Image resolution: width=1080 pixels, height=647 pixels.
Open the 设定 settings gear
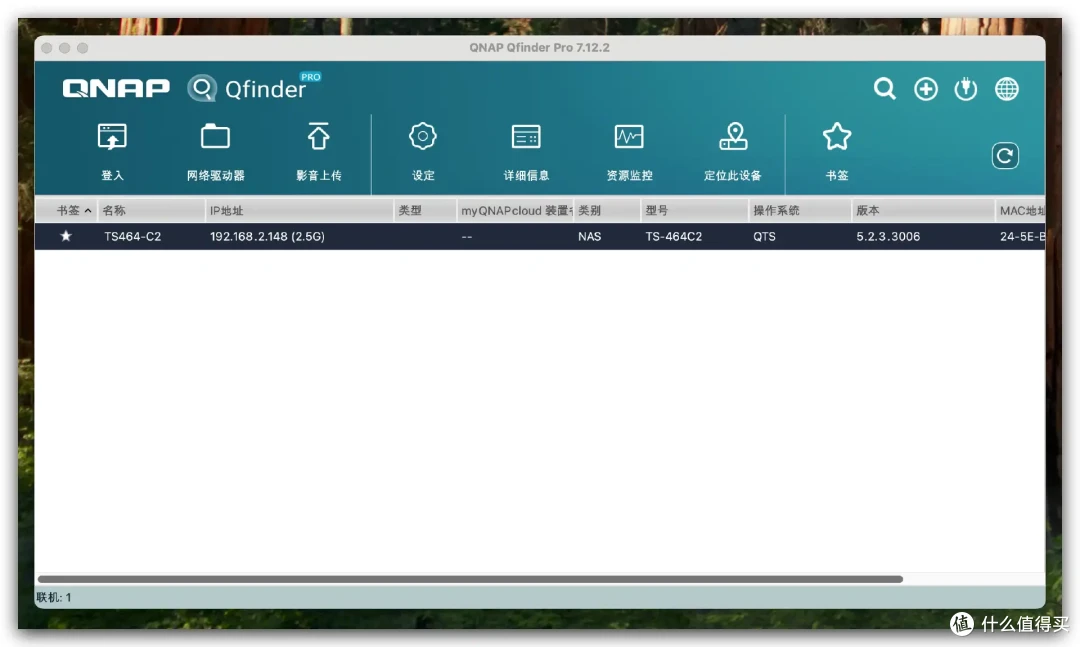[x=422, y=136]
